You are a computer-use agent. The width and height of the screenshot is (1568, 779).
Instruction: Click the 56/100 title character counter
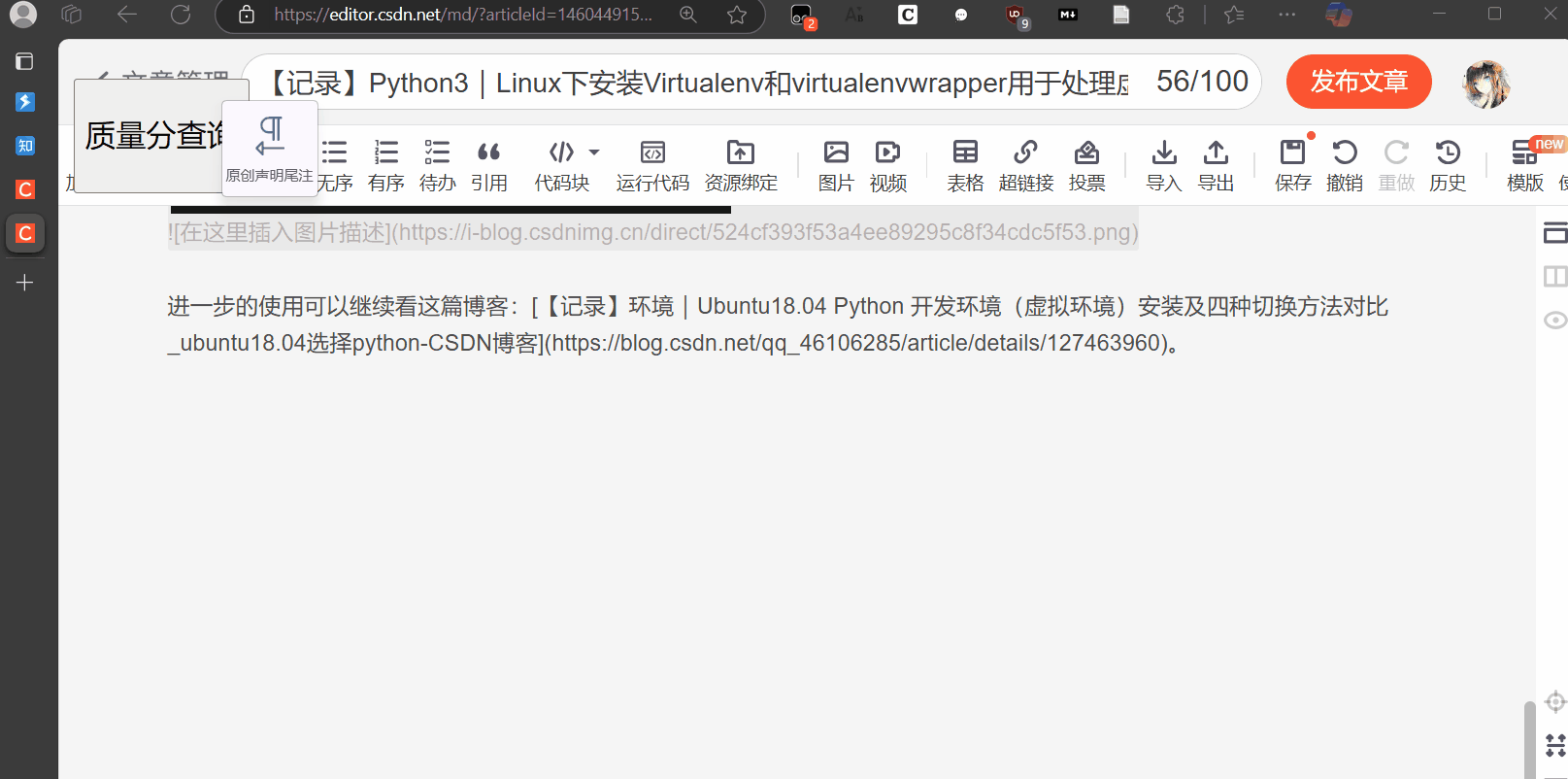pyautogui.click(x=1202, y=82)
